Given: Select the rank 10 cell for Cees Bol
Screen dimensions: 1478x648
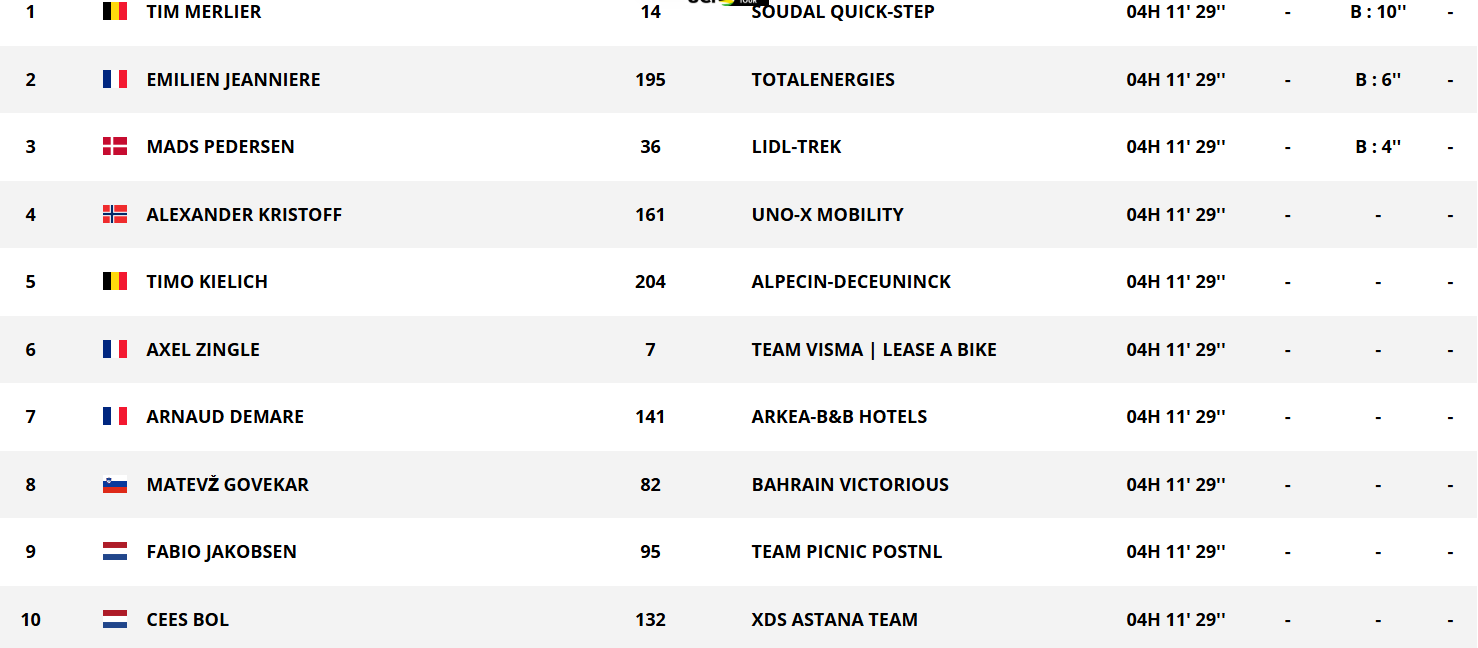Looking at the screenshot, I should pos(31,620).
